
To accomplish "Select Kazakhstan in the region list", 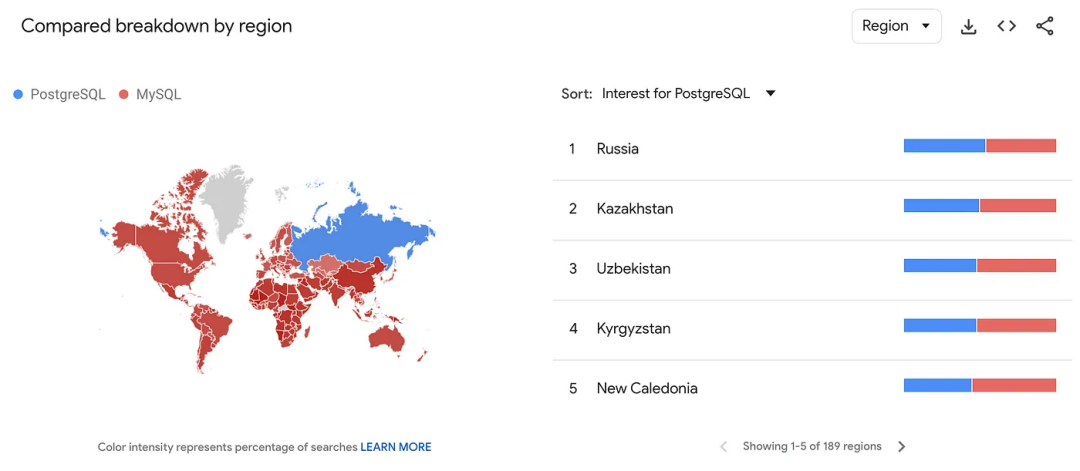I will [x=634, y=209].
